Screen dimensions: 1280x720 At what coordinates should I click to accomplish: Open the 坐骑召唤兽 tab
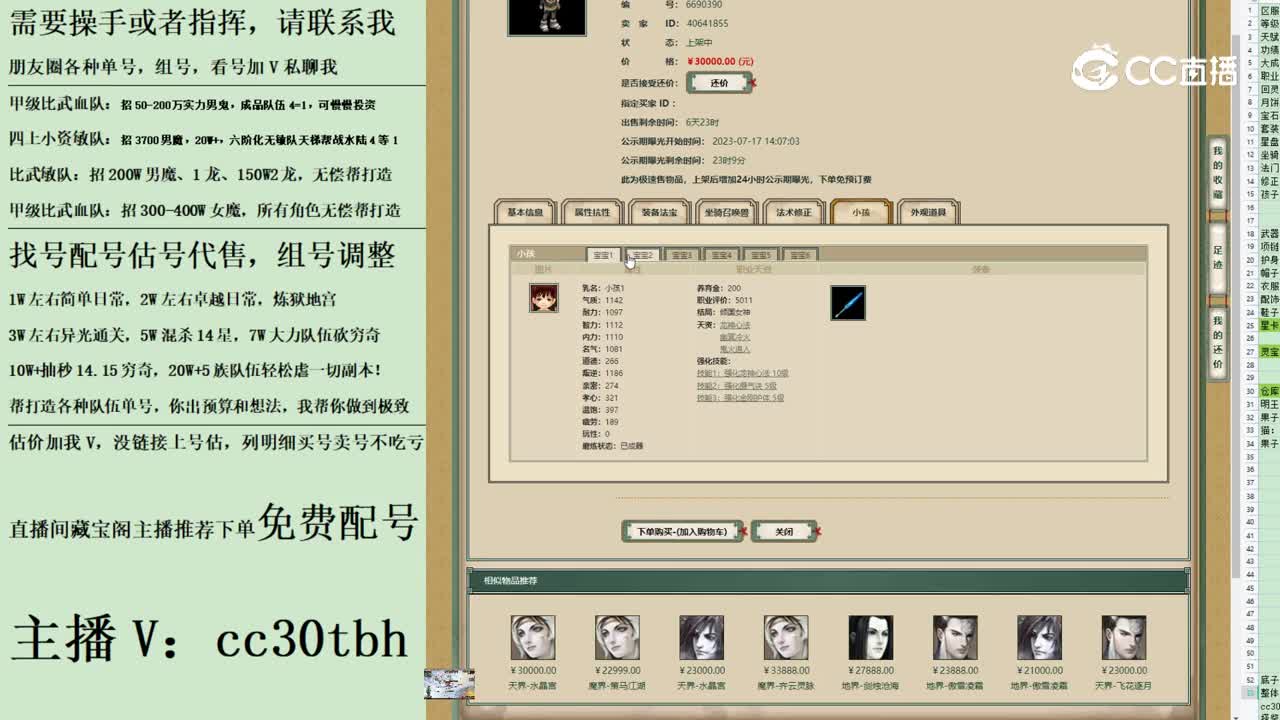727,211
